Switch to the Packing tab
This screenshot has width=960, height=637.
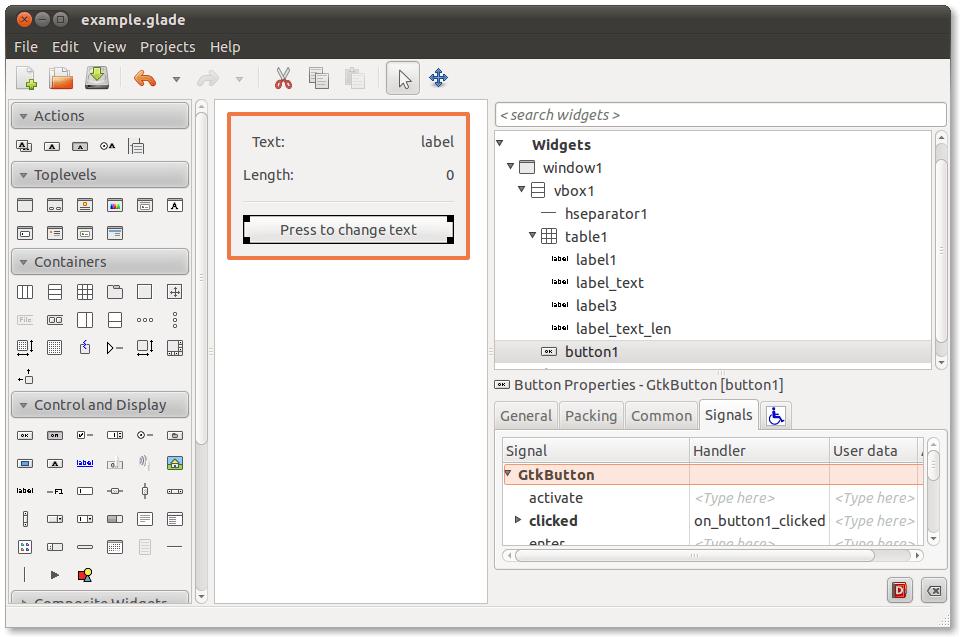click(591, 415)
